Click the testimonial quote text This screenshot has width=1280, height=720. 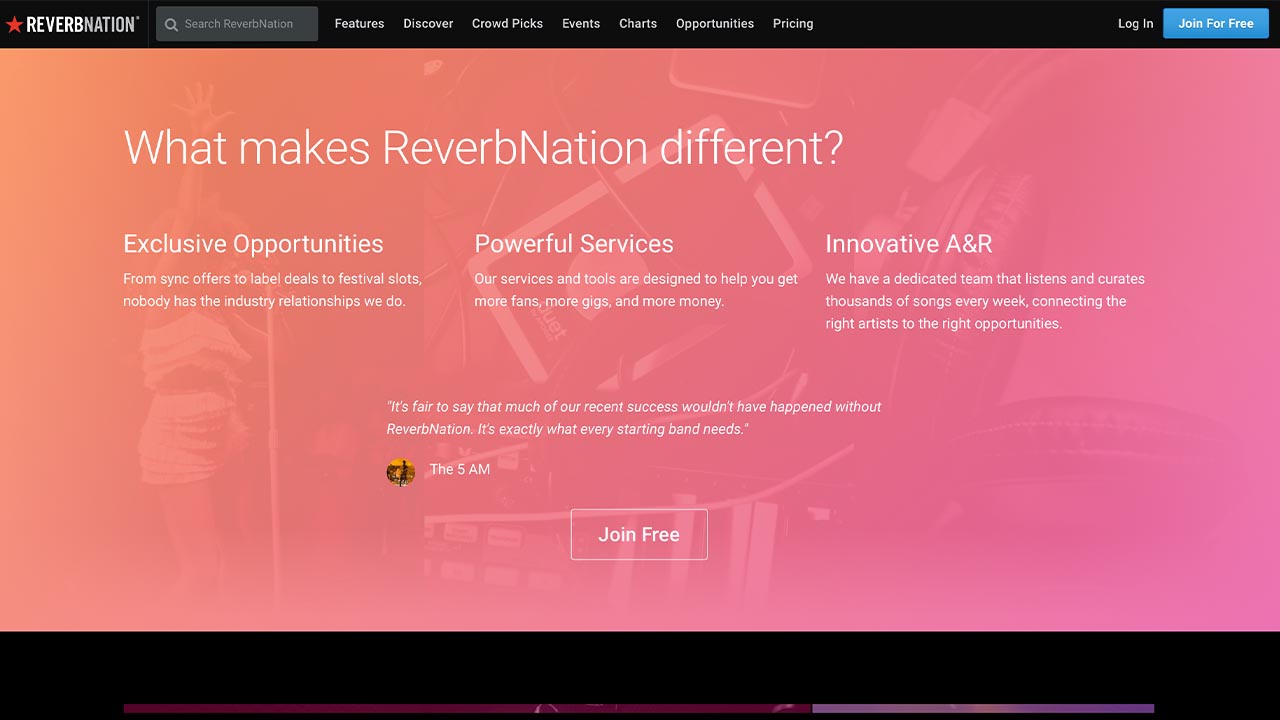[634, 418]
